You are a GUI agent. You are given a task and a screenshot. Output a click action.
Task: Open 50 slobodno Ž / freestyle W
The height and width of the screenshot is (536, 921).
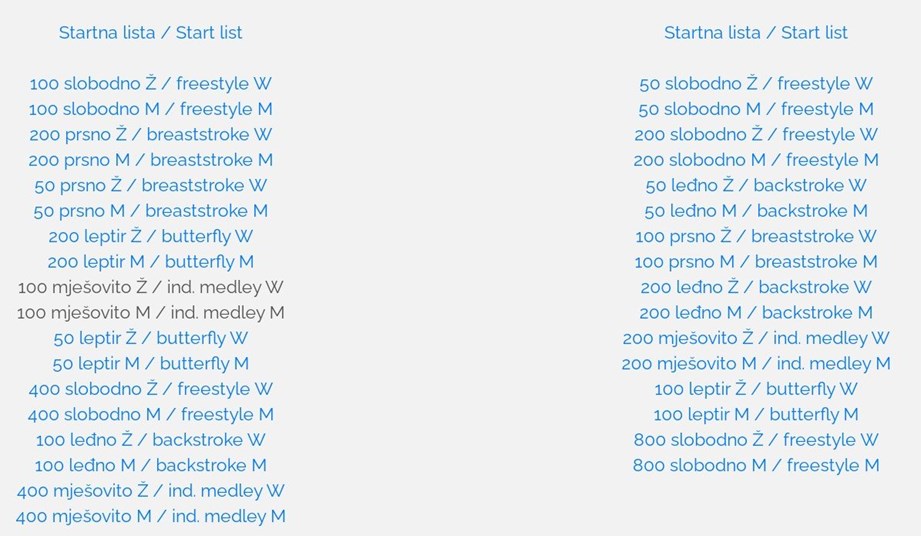[756, 83]
